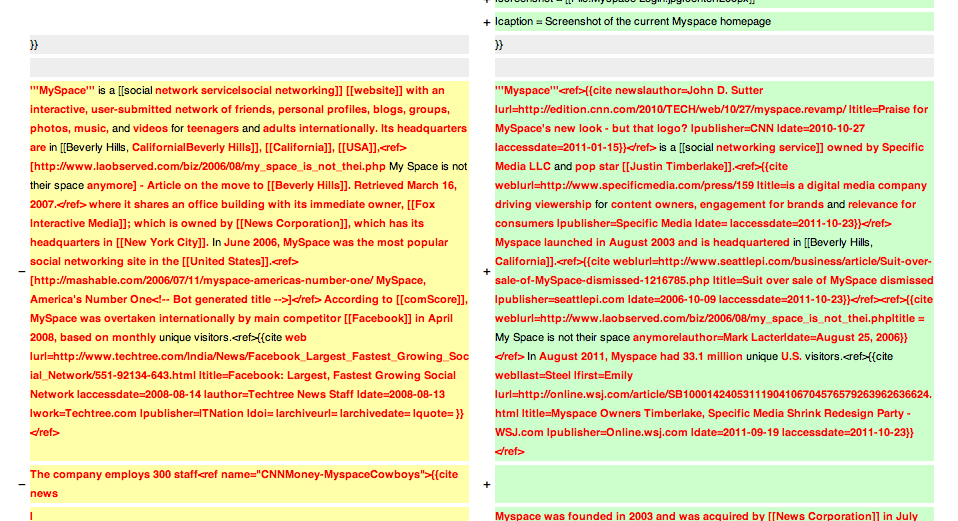Click the minus marker beside the yellow MySpace paragraph
The image size is (958, 521).
pos(22,271)
